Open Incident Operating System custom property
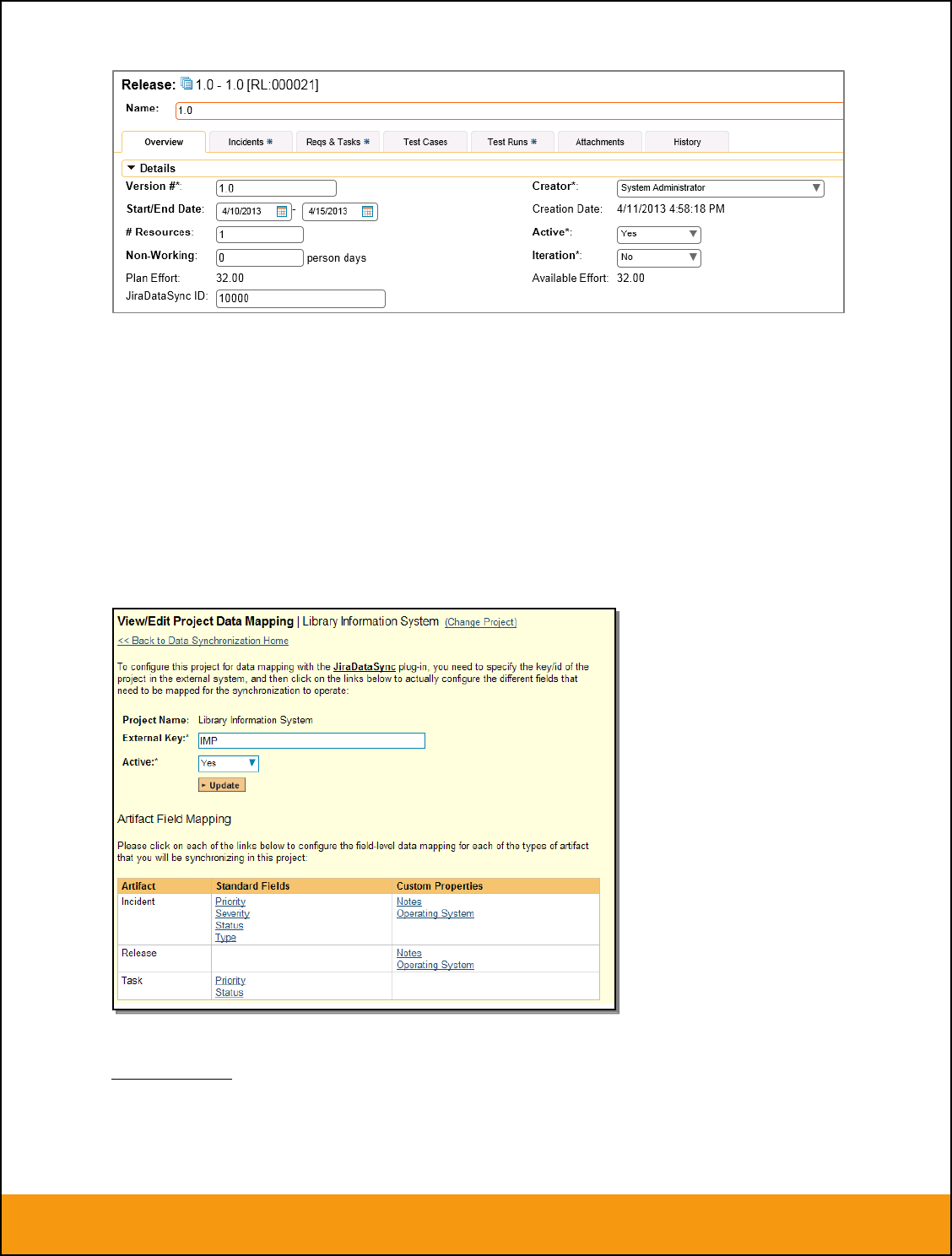The width and height of the screenshot is (952, 1256). [435, 913]
